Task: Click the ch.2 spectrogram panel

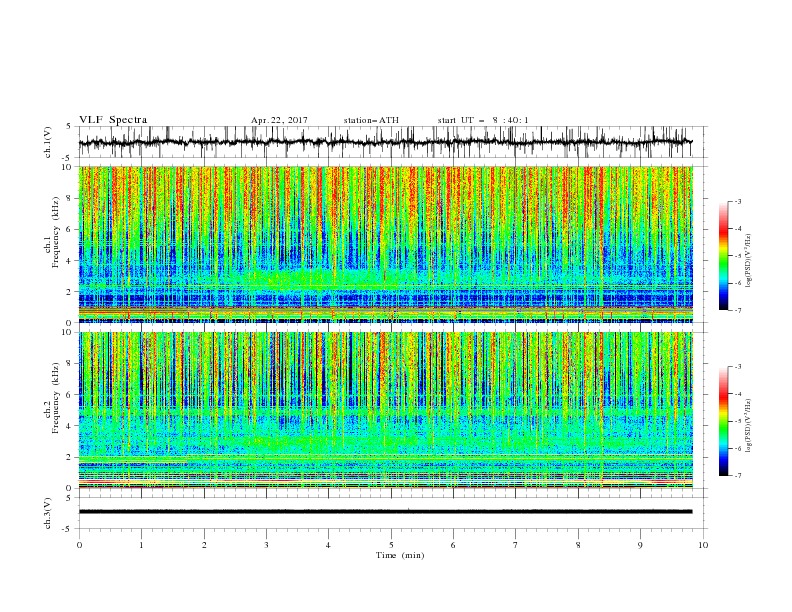Action: click(x=385, y=410)
